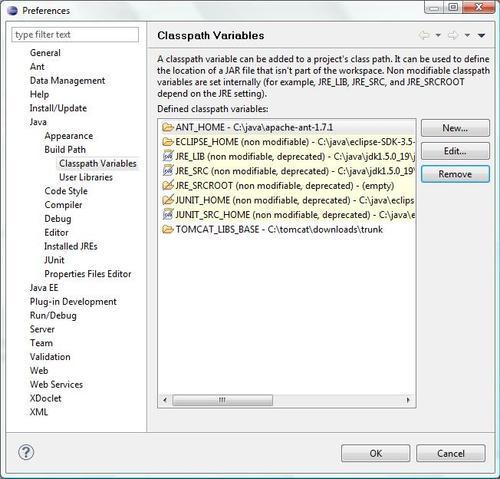Click the scrollbar right arrow
This screenshot has height=479, width=500.
[408, 400]
